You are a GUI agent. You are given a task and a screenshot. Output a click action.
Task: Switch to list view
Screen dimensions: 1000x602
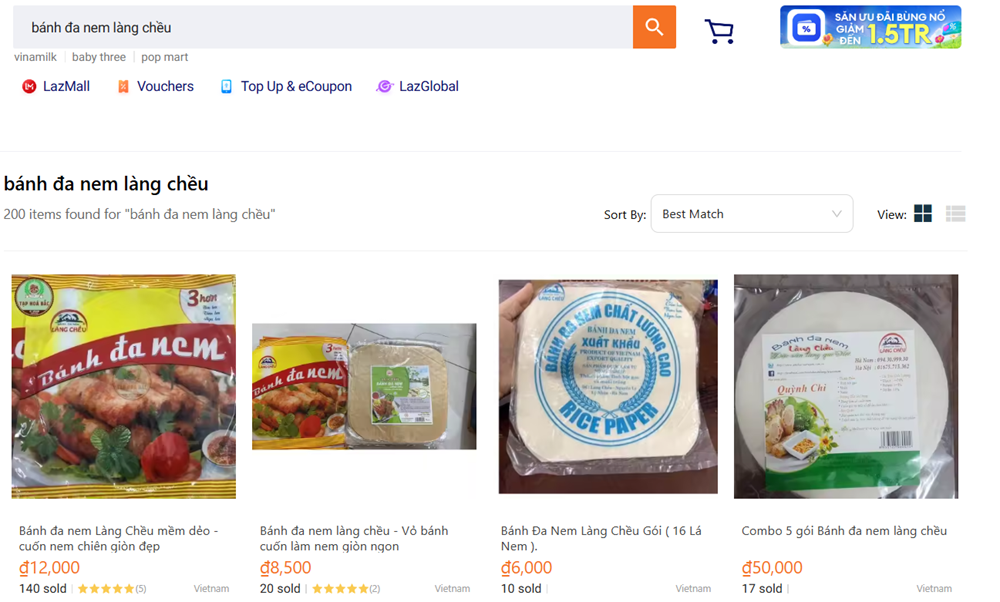coord(955,214)
